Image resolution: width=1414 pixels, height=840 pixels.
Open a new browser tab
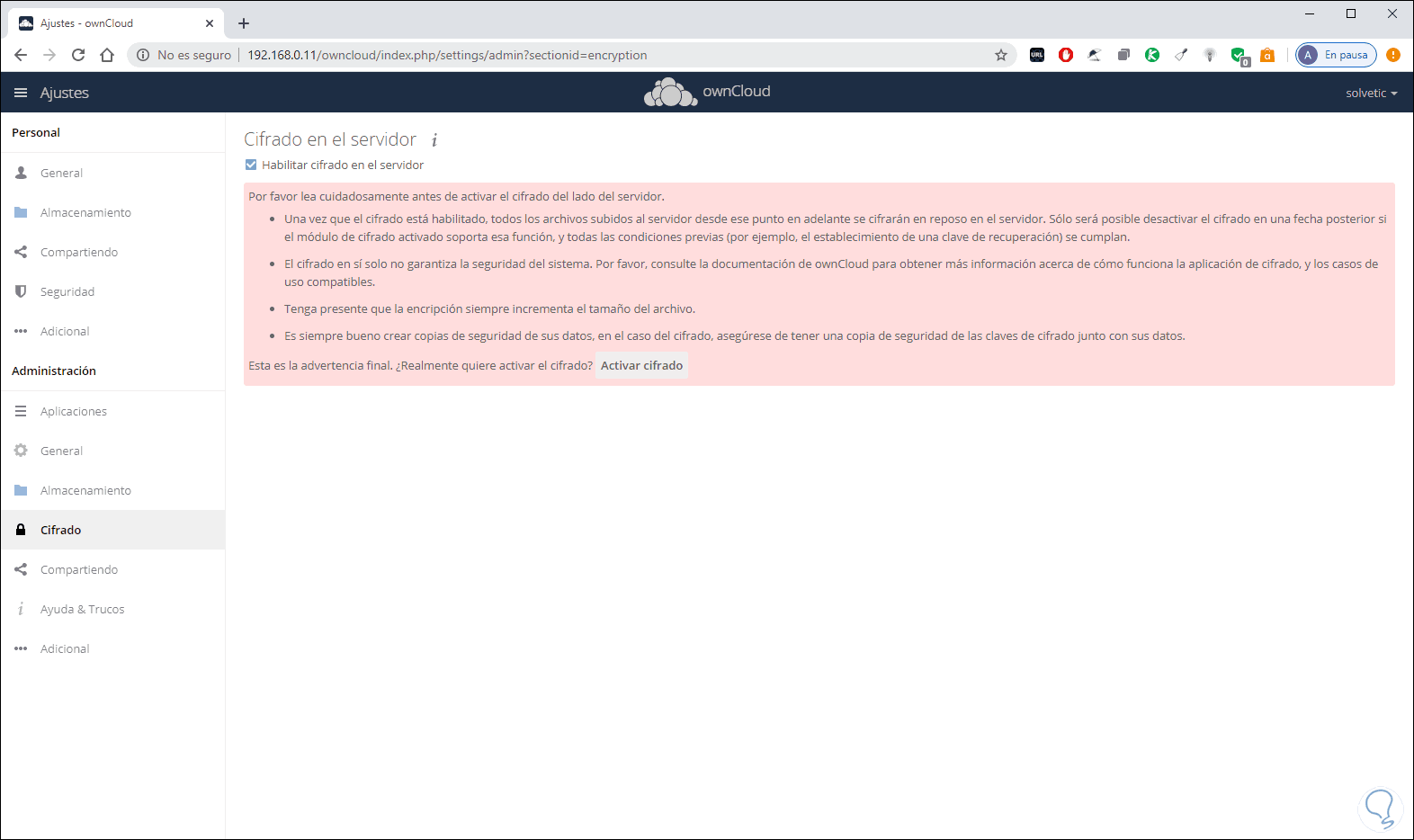[244, 23]
